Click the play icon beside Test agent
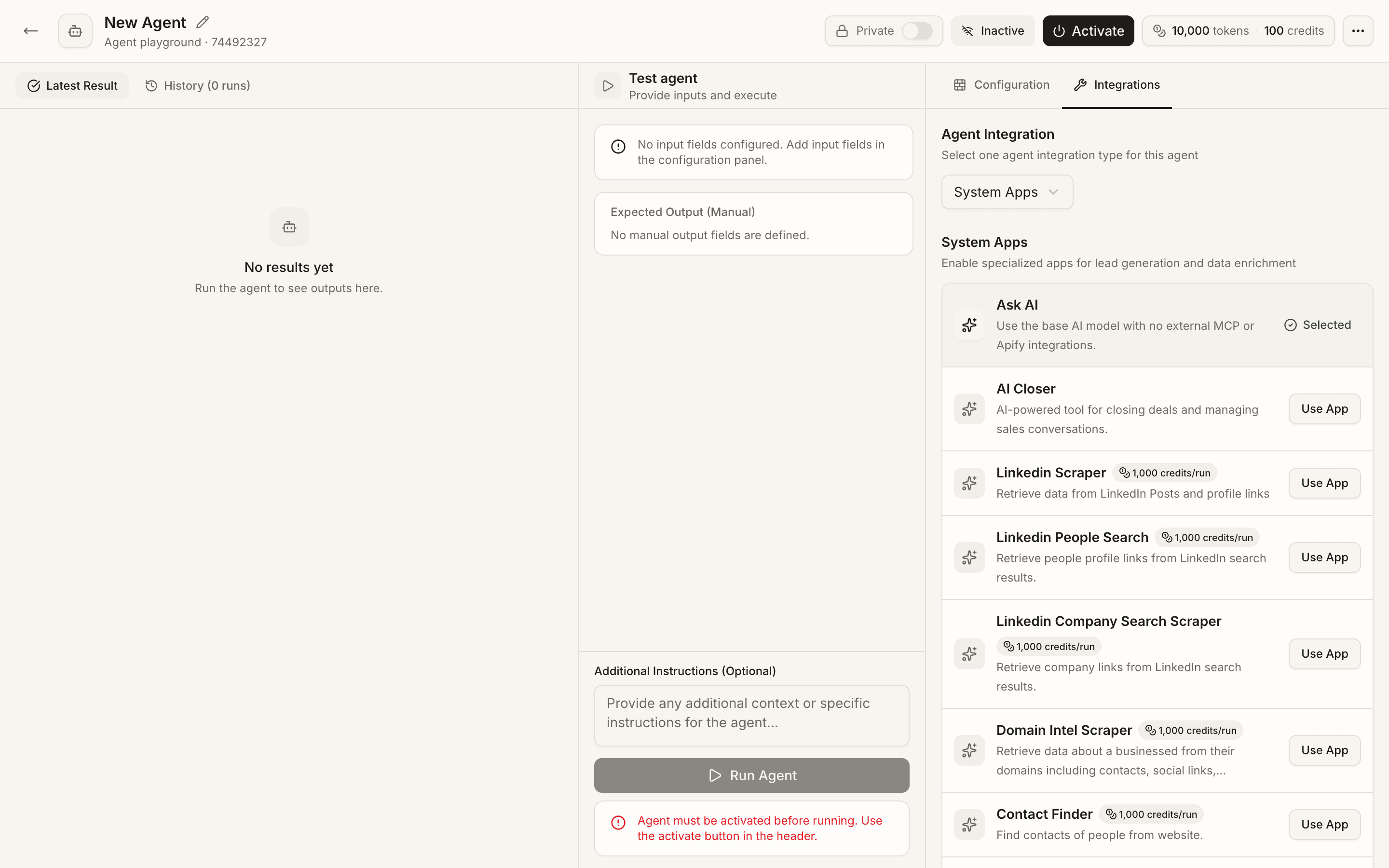 608,86
